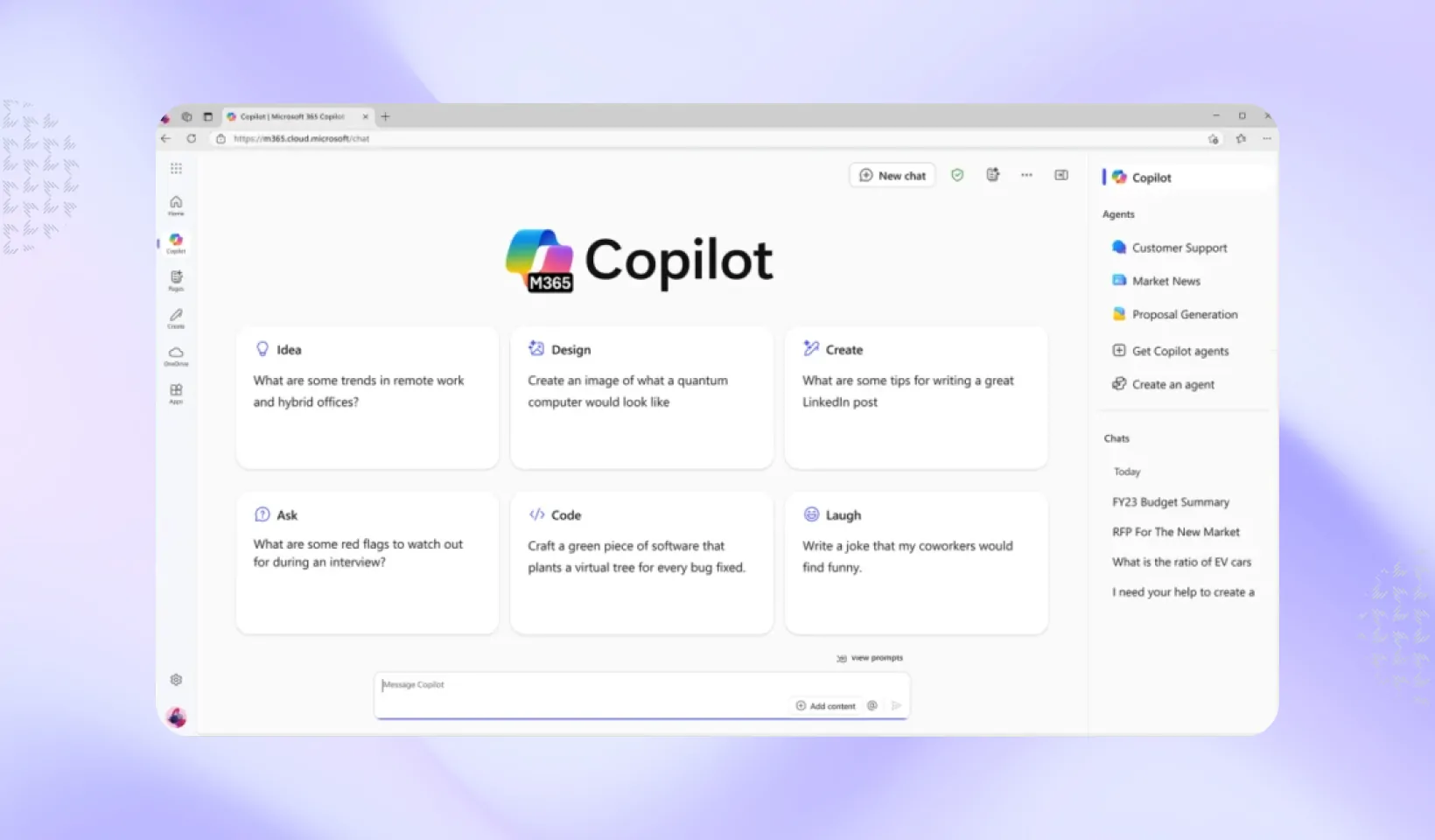1435x840 pixels.
Task: Collapse the right Copilot panel
Action: [1060, 175]
